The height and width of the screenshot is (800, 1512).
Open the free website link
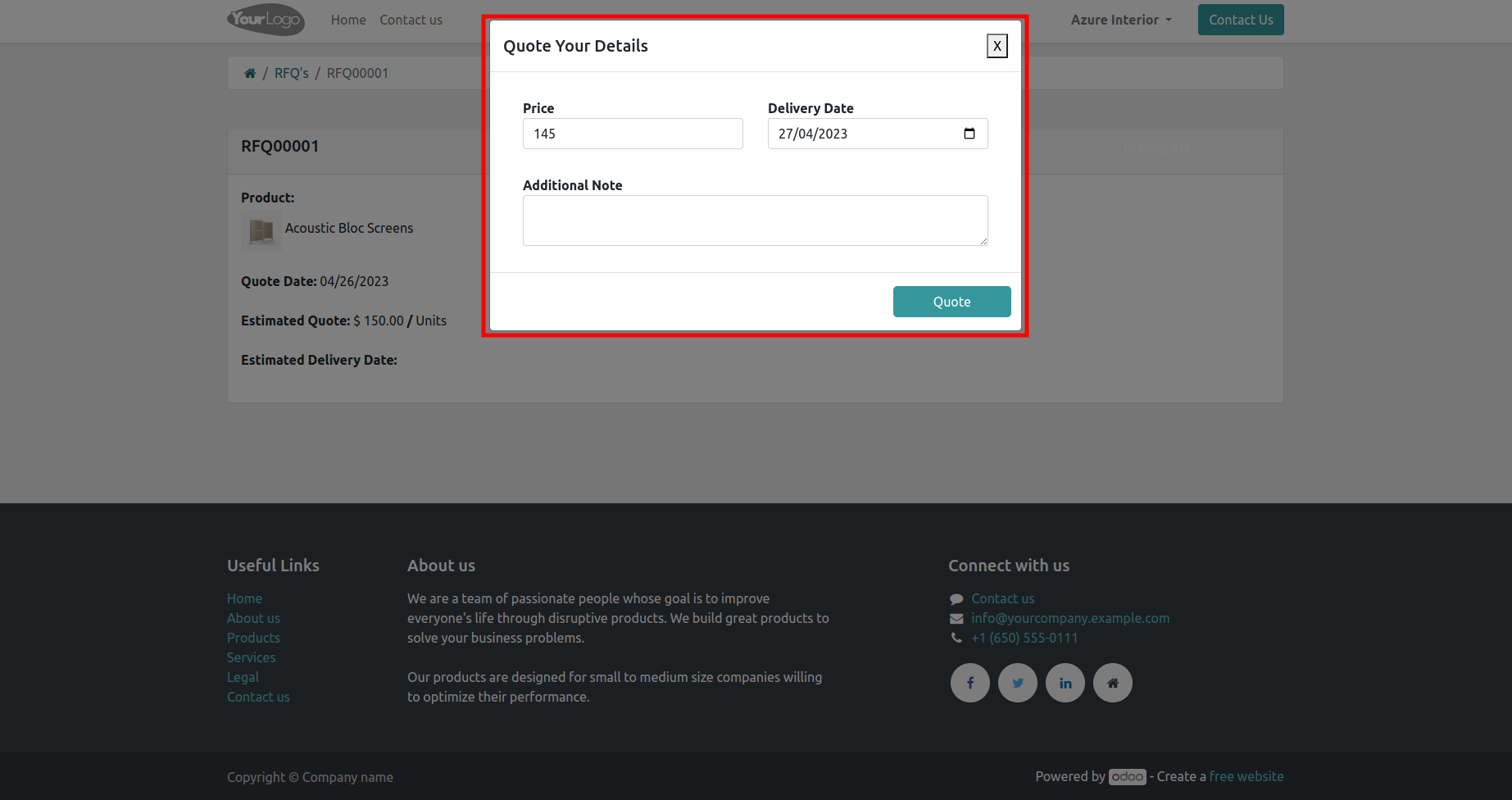[1246, 776]
